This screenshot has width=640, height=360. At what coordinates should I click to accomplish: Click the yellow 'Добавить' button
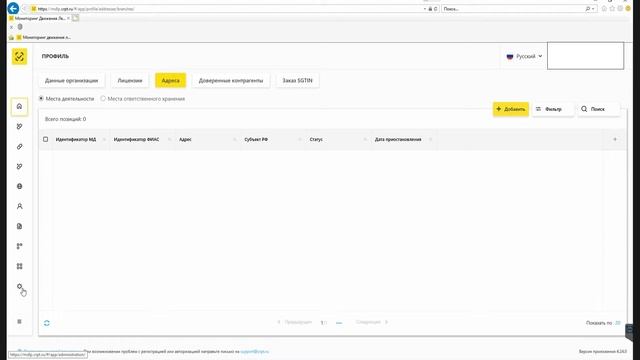click(x=511, y=109)
